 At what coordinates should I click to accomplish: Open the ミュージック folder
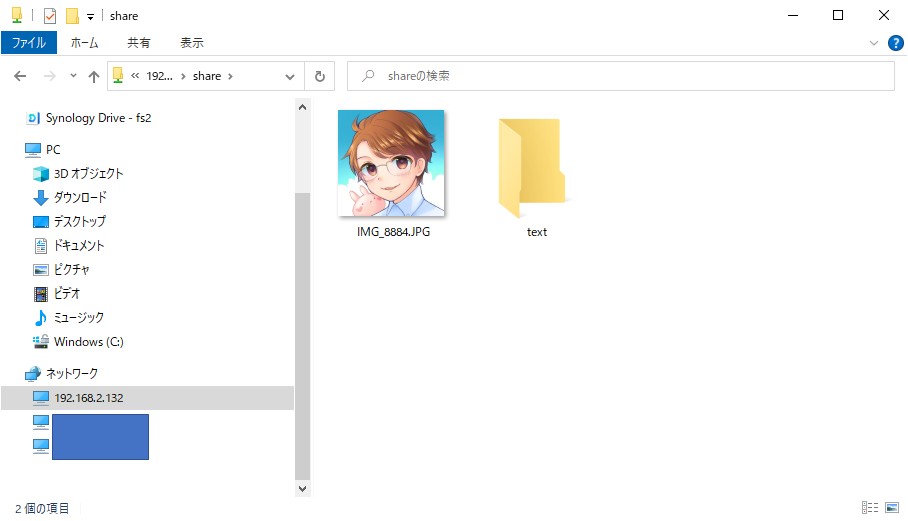(x=79, y=318)
